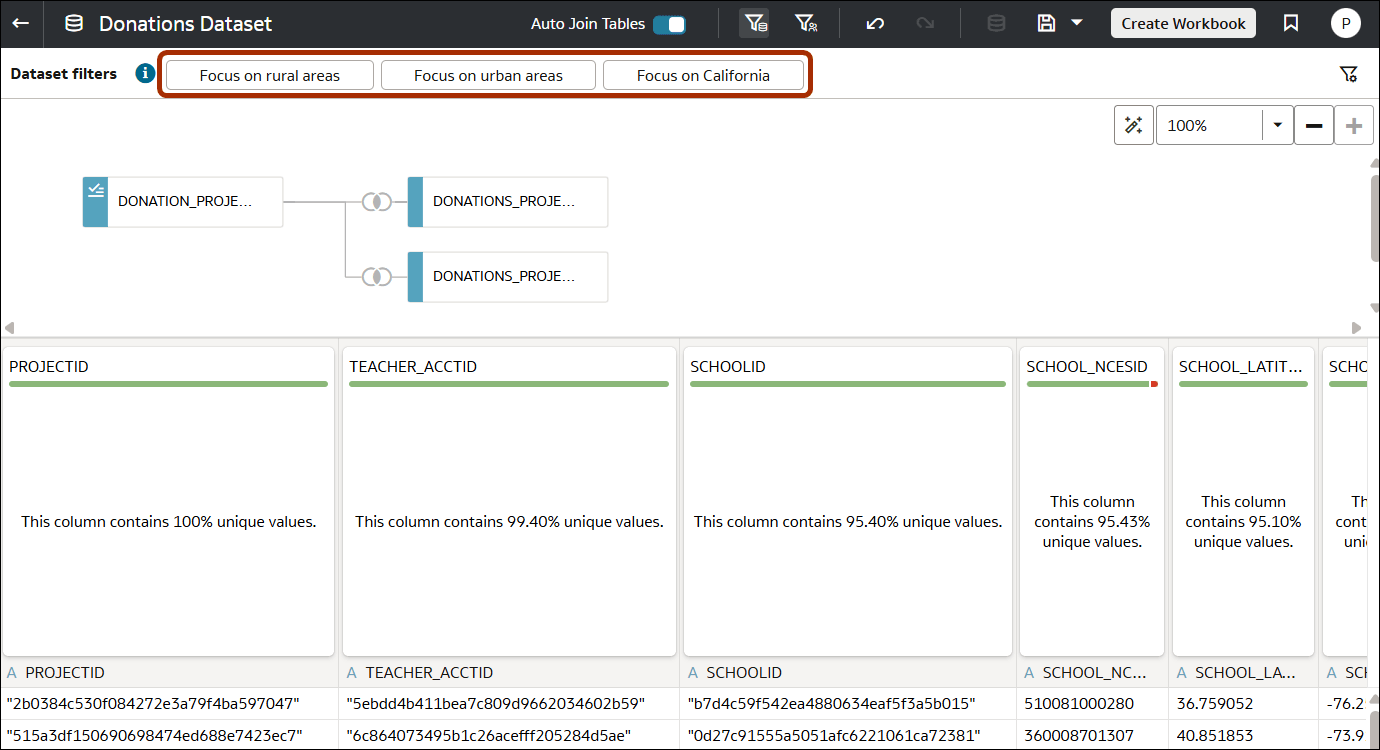Navigate back using the back arrow
This screenshot has width=1380, height=750.
20,22
